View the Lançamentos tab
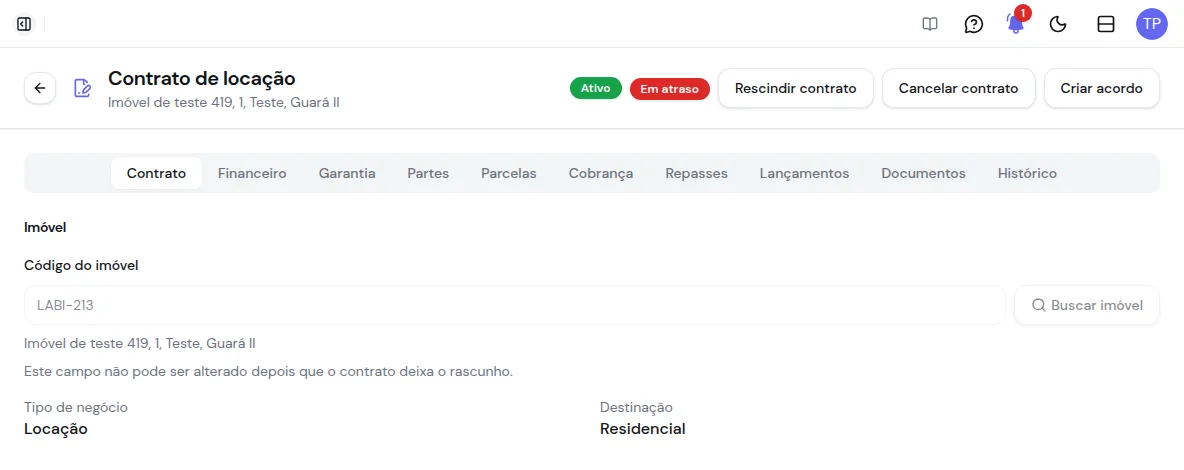This screenshot has width=1184, height=470. tap(804, 173)
